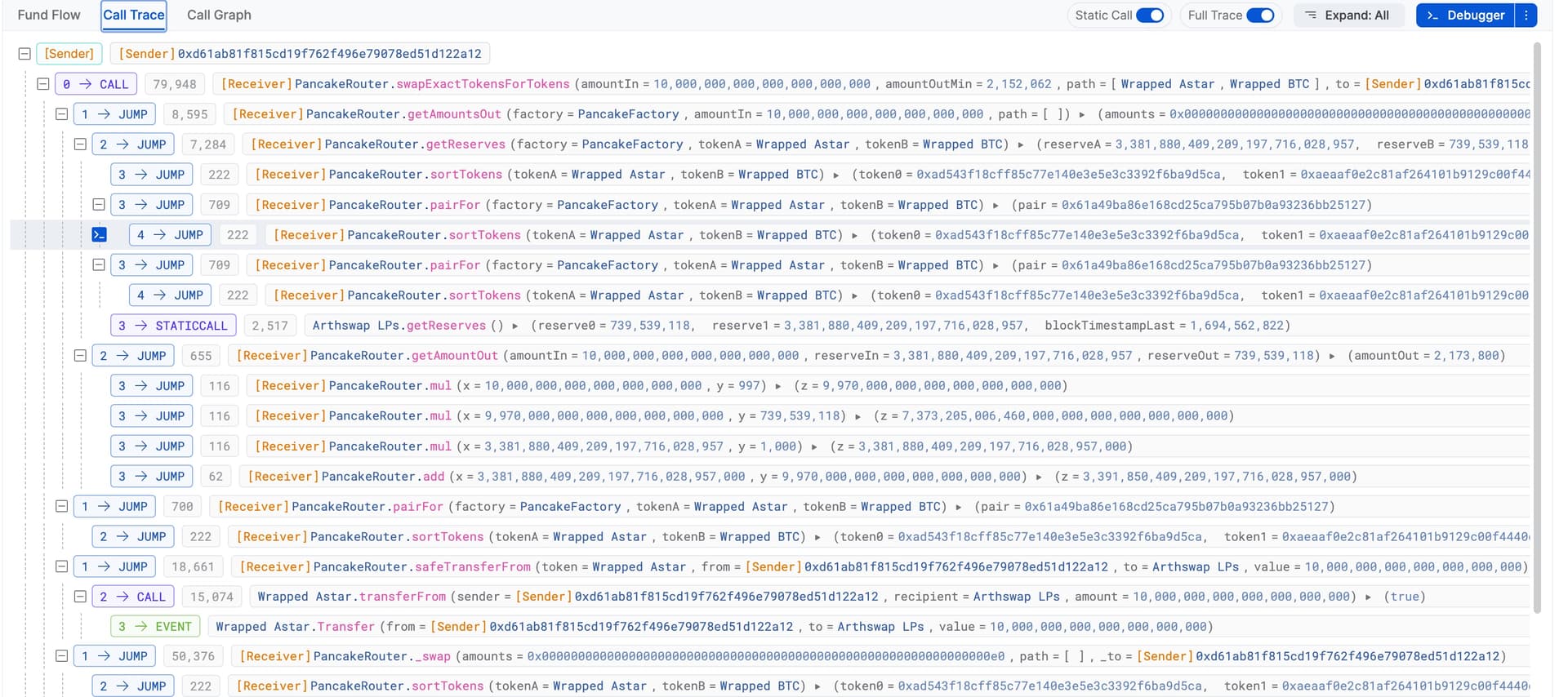The image size is (1568, 697).
Task: Click the 3 → EVENT badge
Action: pos(155,627)
